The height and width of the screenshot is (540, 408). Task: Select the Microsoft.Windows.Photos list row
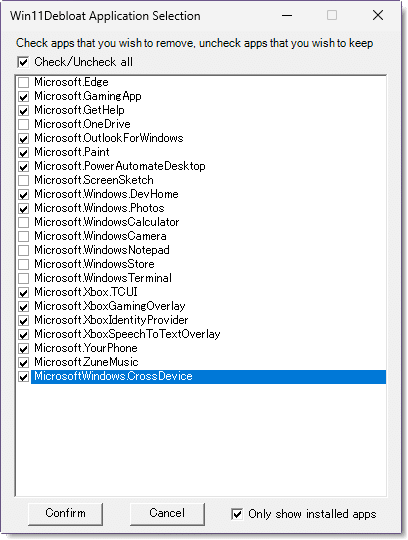pos(99,208)
